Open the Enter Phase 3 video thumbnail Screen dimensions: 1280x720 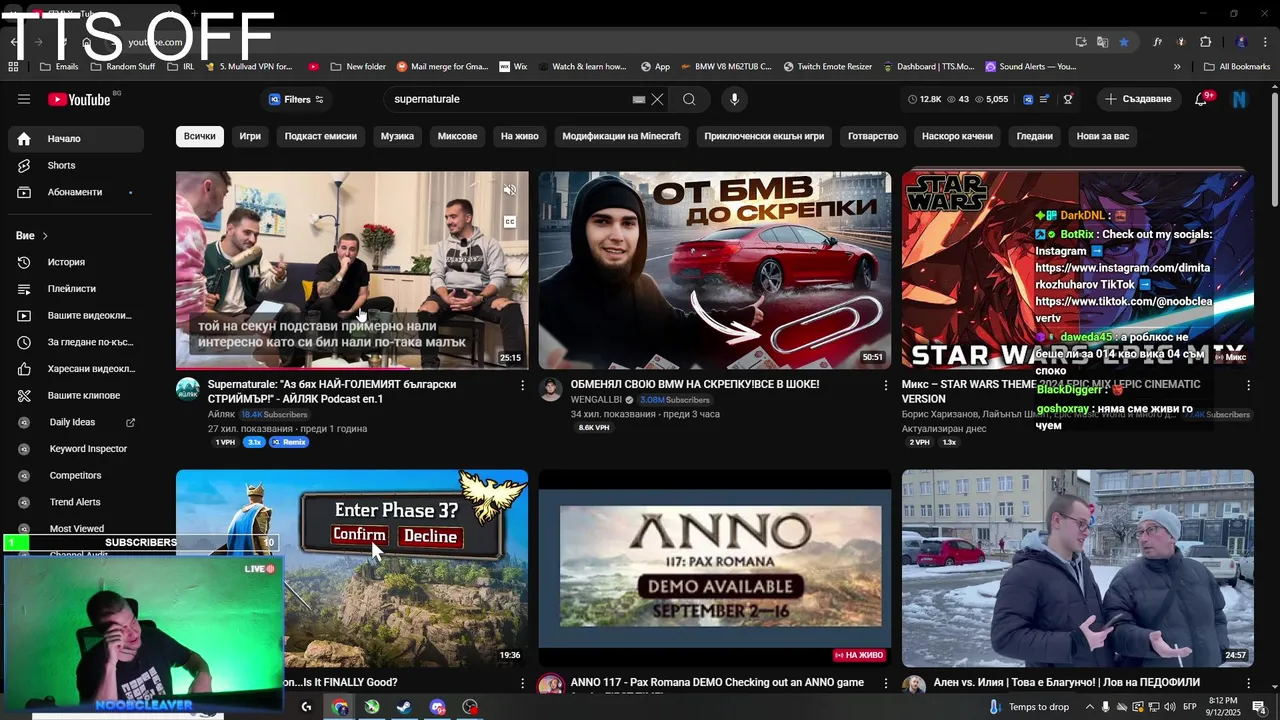[352, 568]
